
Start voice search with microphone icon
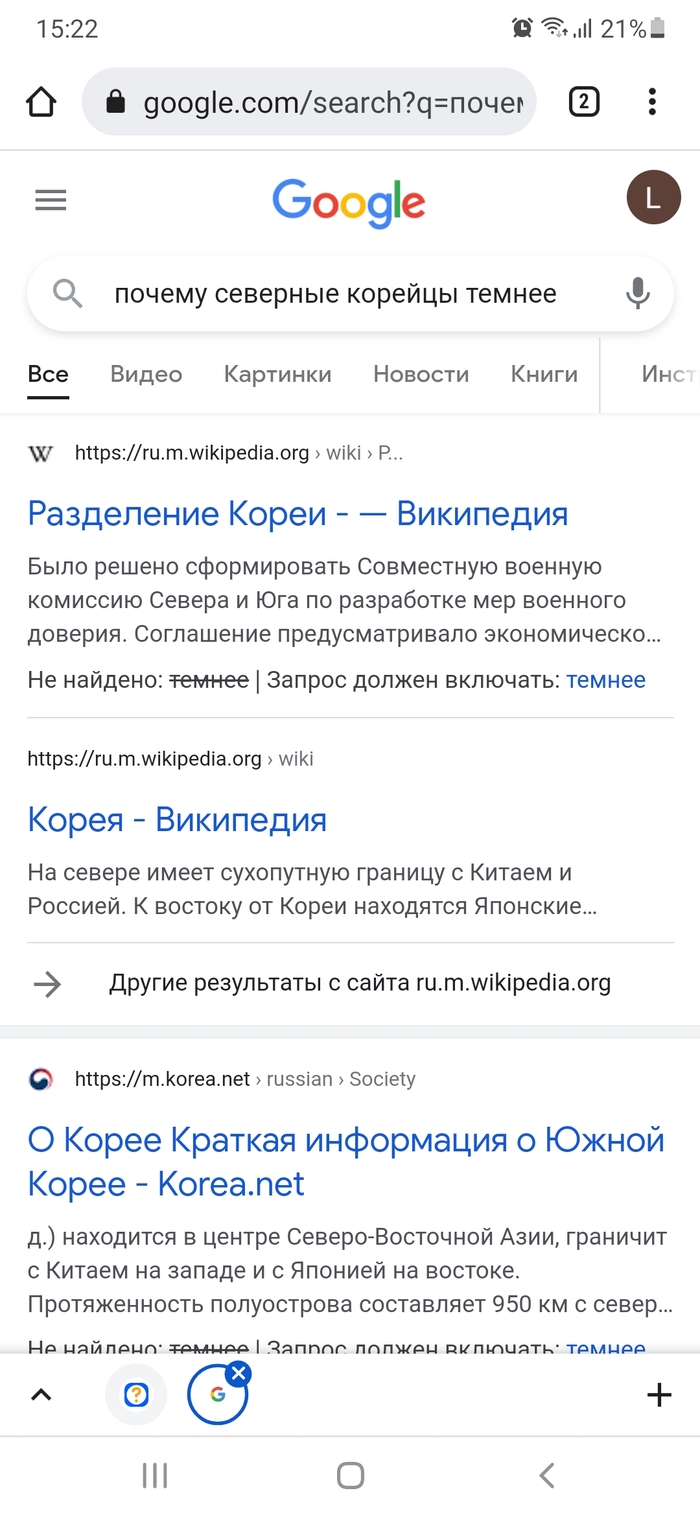(637, 294)
